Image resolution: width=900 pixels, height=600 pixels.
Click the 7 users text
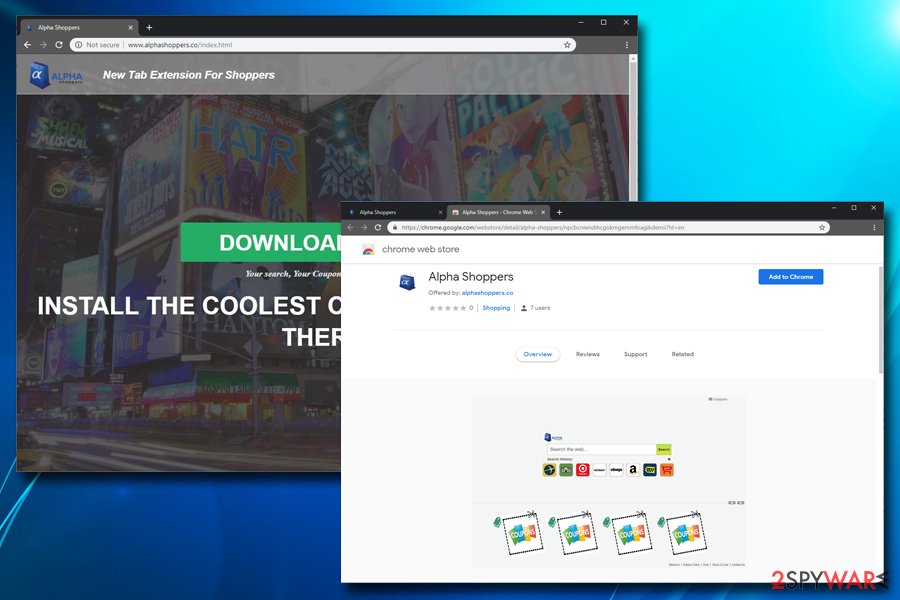pyautogui.click(x=540, y=308)
